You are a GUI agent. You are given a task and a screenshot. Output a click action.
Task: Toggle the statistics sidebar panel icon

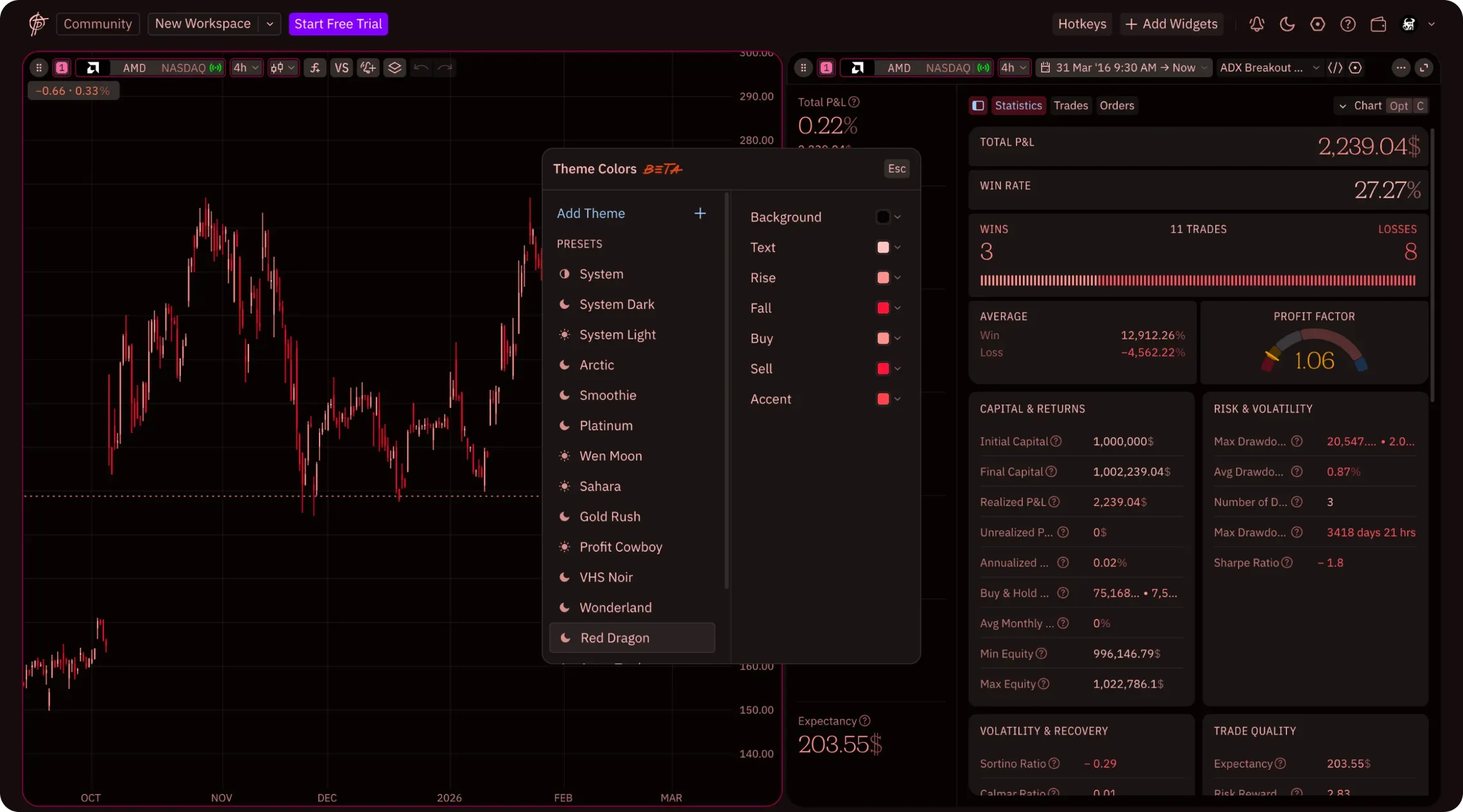pyautogui.click(x=978, y=105)
